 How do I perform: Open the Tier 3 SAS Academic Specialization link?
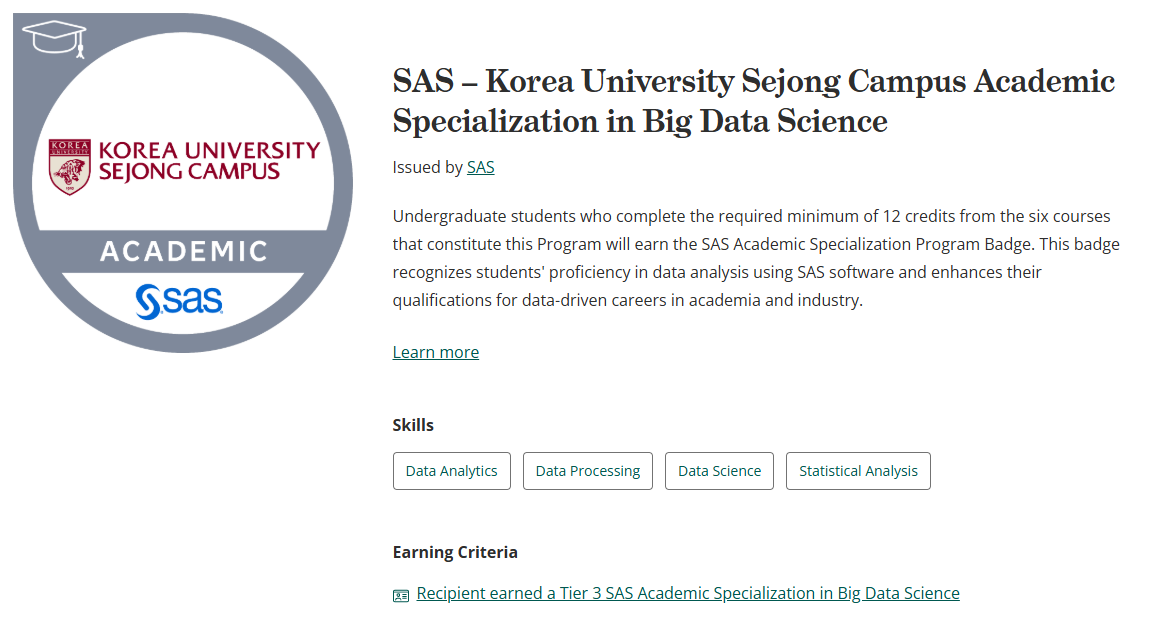(688, 593)
